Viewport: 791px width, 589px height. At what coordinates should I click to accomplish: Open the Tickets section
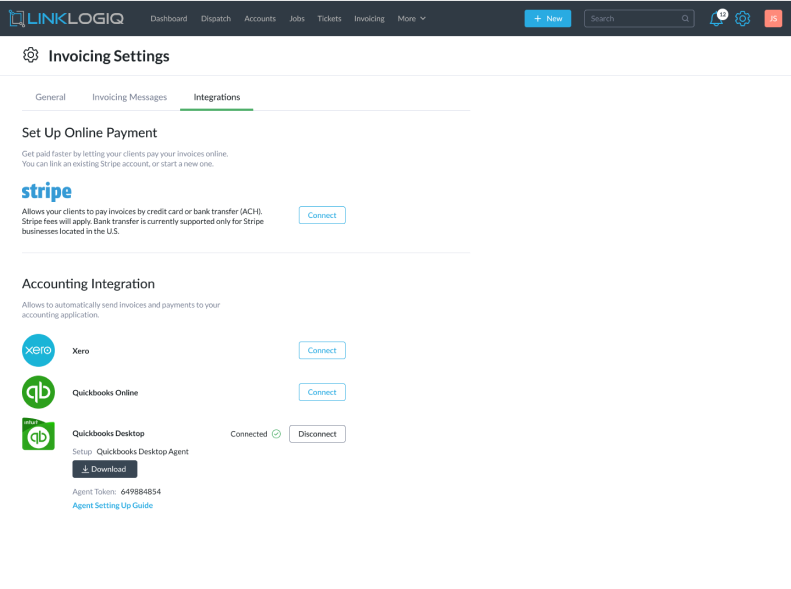click(x=329, y=19)
